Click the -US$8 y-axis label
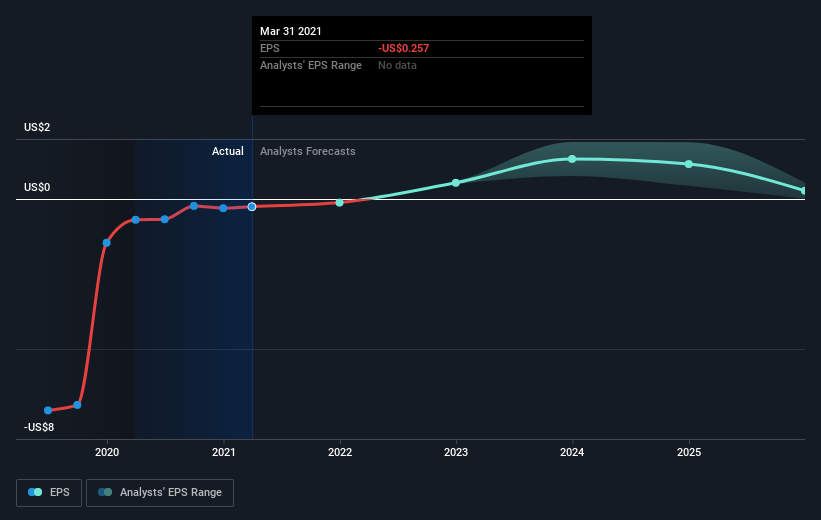Image resolution: width=821 pixels, height=520 pixels. pos(39,427)
